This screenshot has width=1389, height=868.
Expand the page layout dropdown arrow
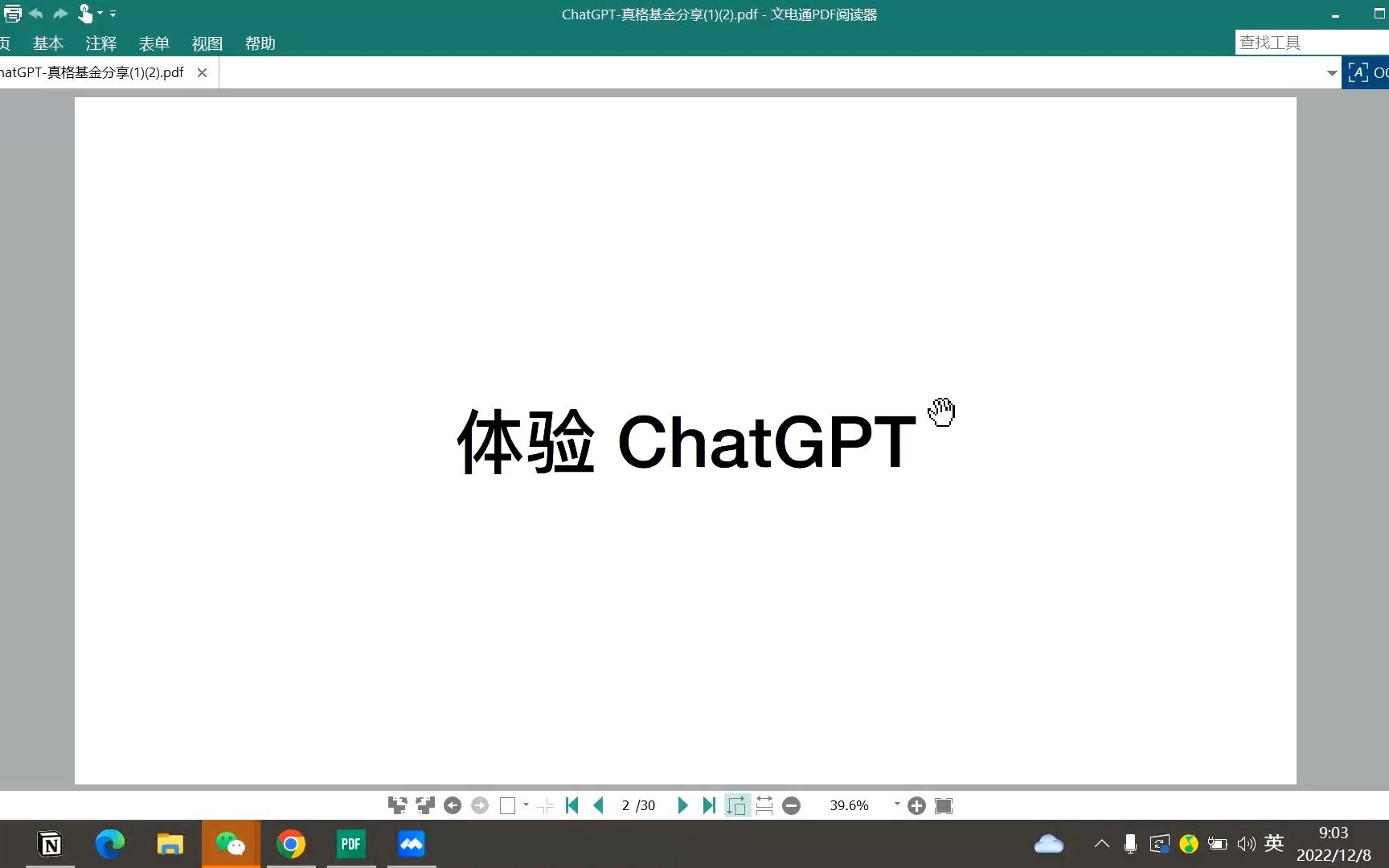(x=527, y=805)
